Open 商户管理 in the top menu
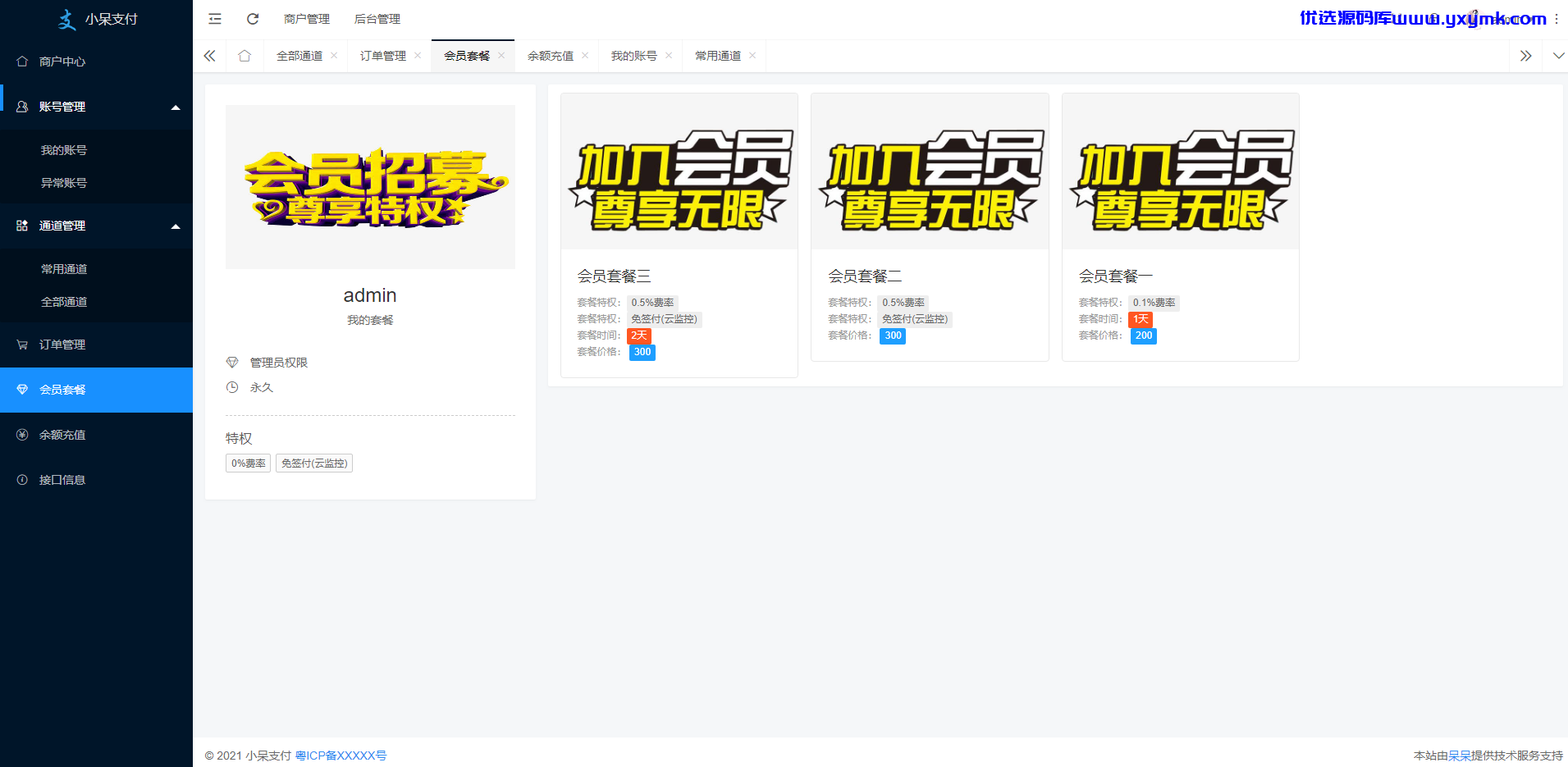The image size is (1568, 767). pos(307,19)
